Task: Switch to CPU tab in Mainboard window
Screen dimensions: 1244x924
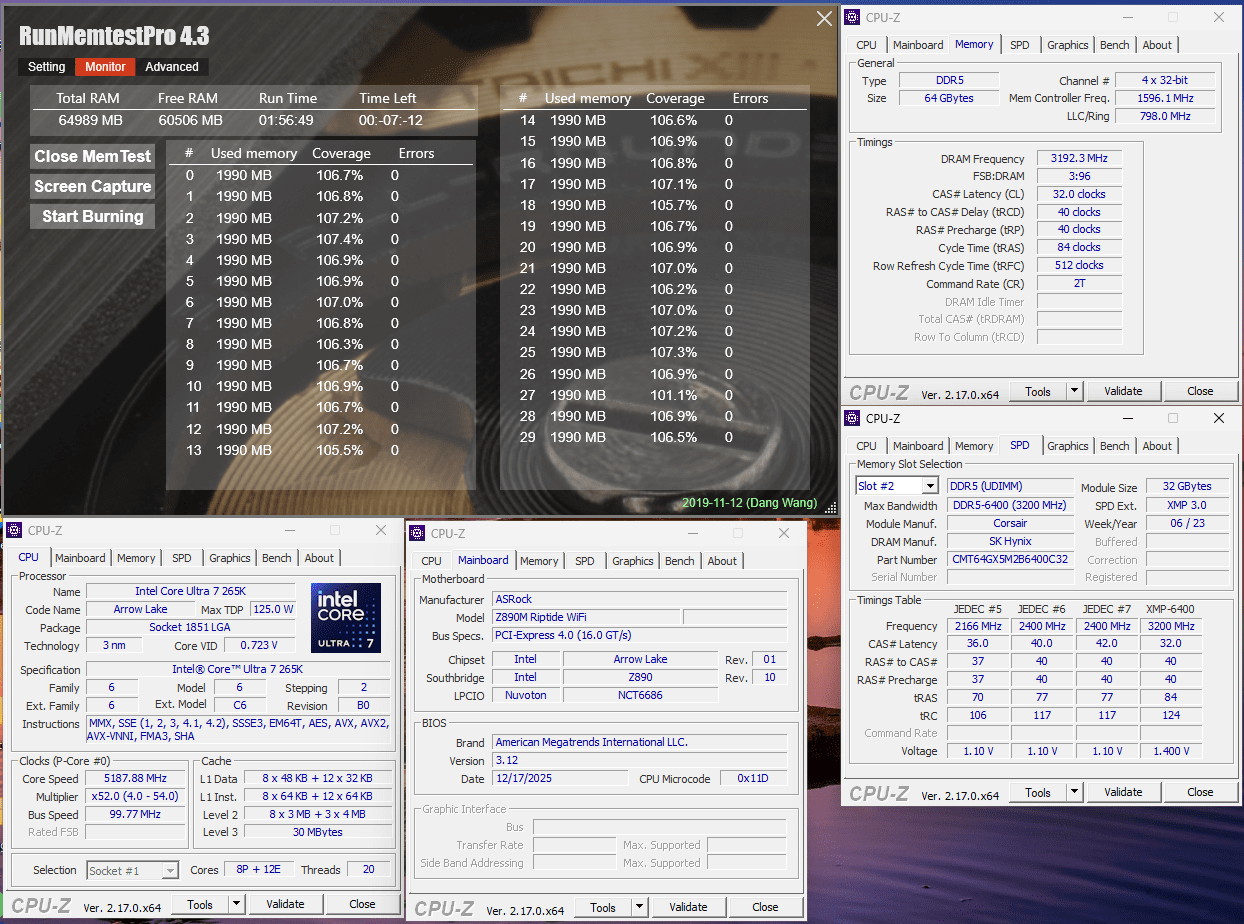Action: (431, 561)
